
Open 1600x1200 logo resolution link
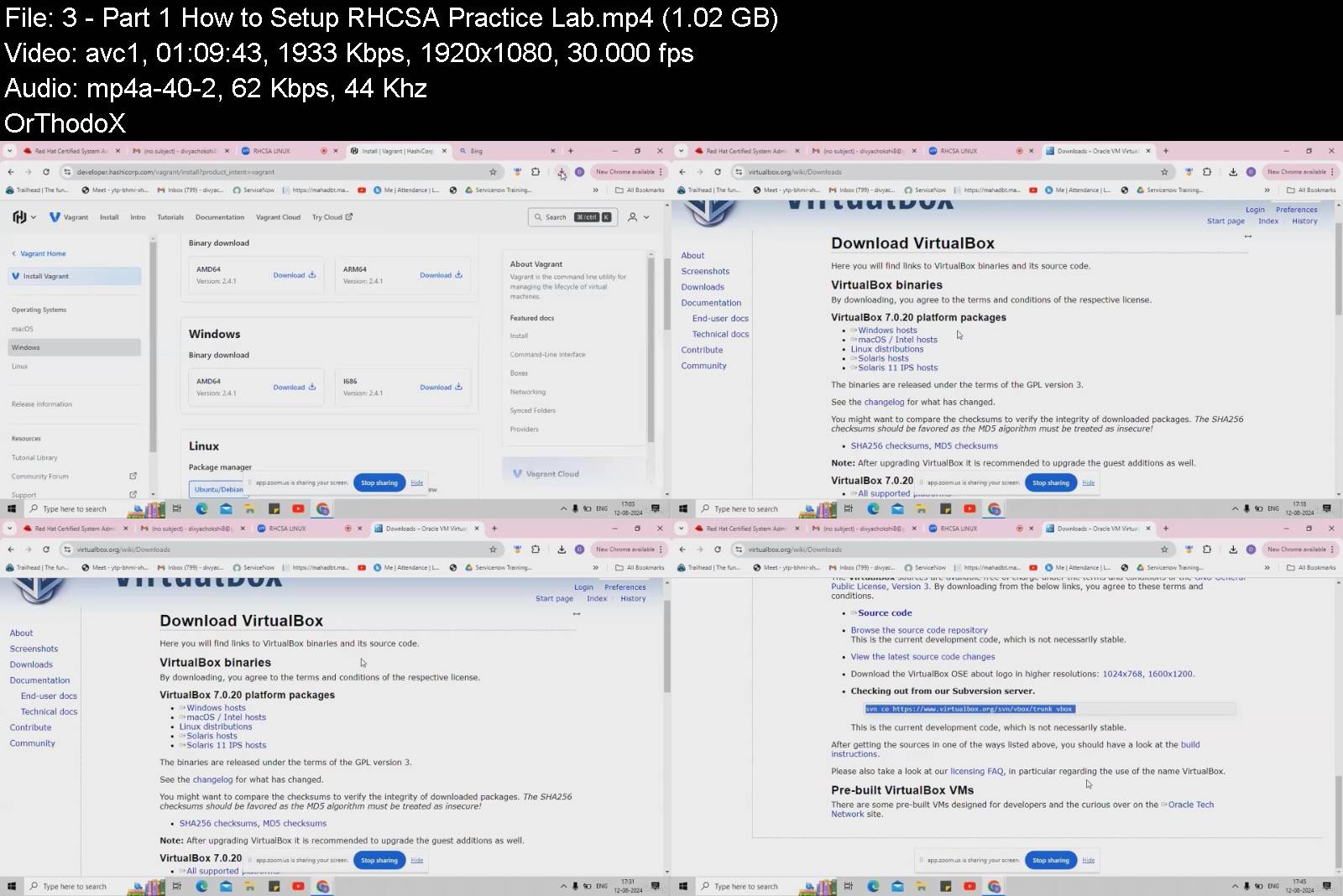pyautogui.click(x=1170, y=674)
